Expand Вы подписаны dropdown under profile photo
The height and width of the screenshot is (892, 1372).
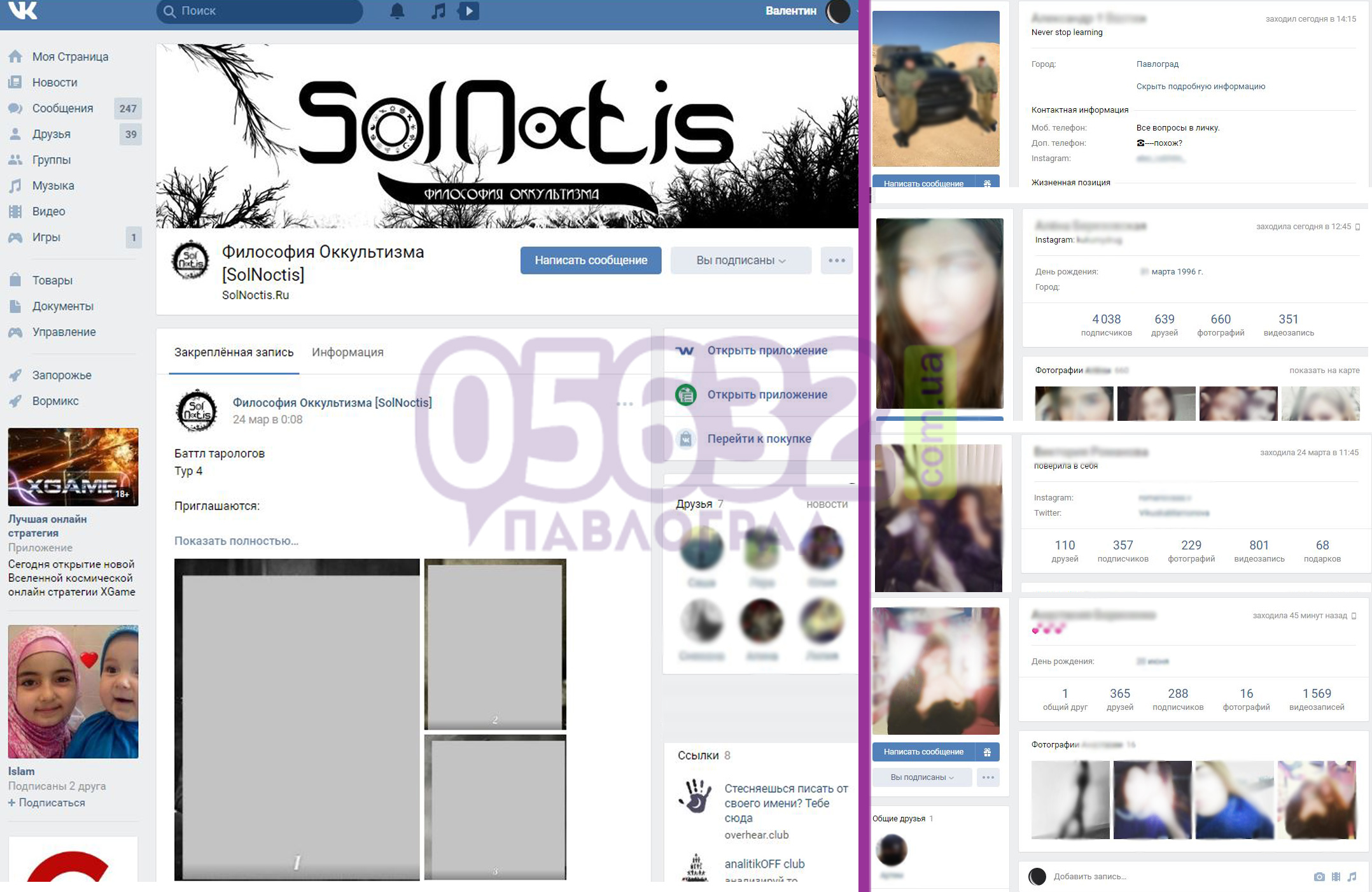click(x=921, y=777)
